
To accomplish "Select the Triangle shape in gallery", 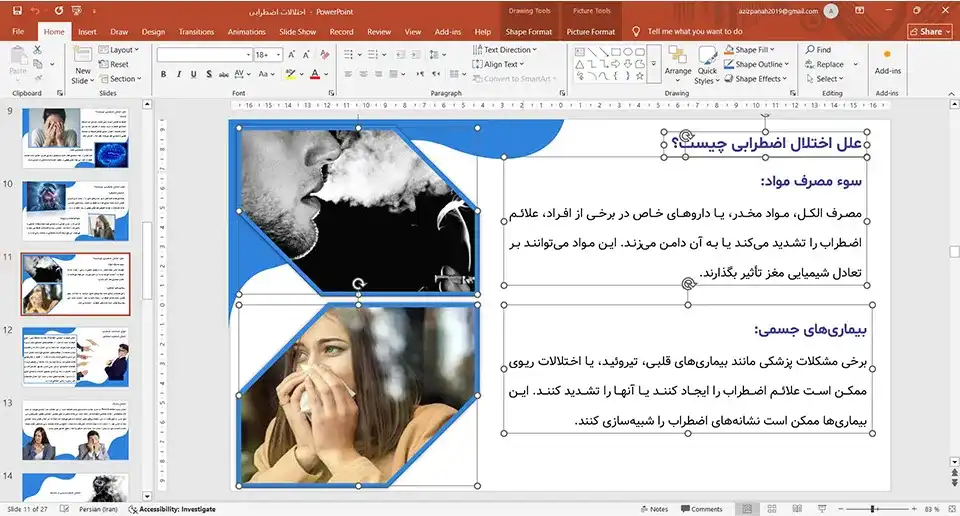I will (x=580, y=64).
